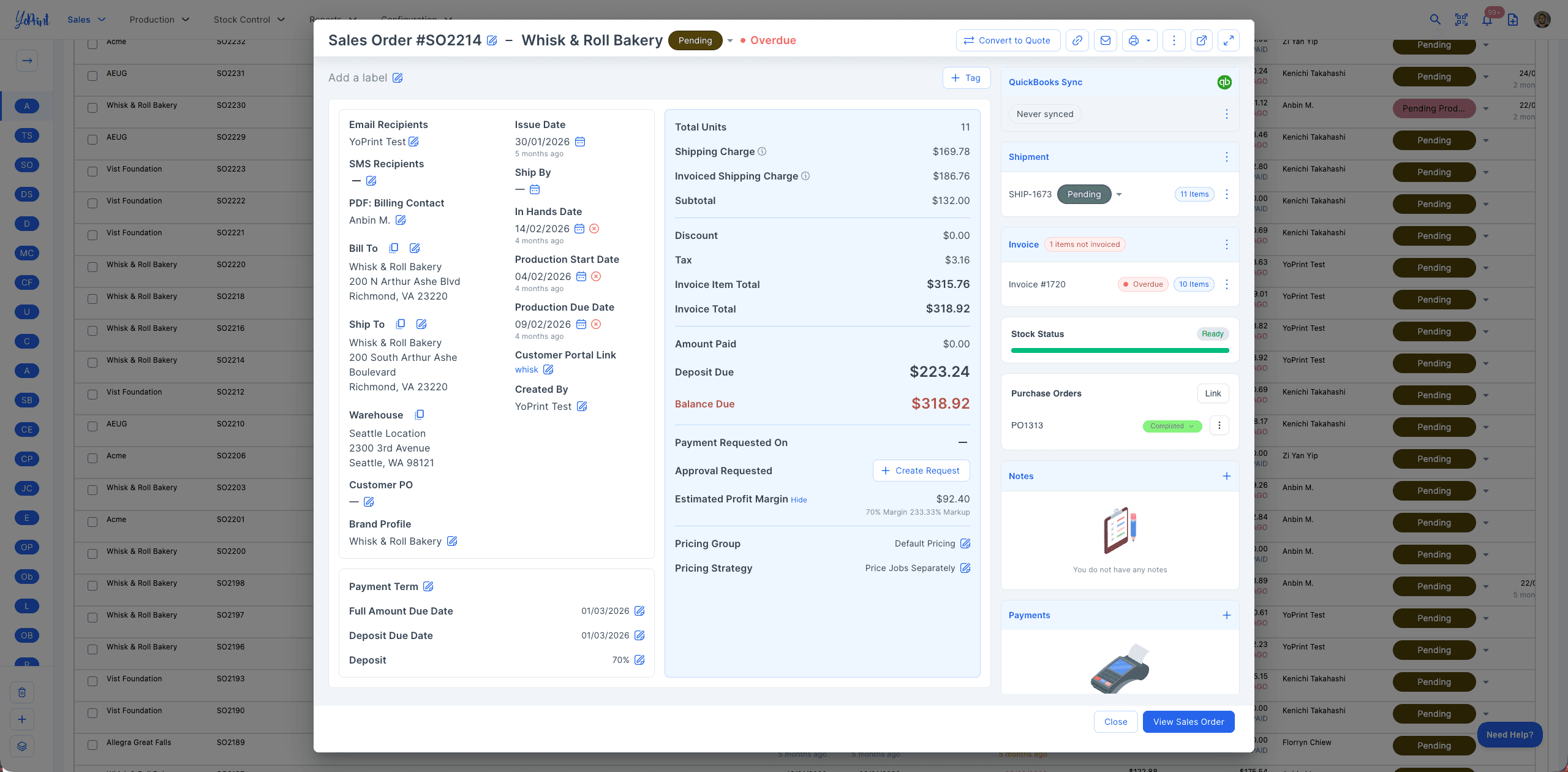1568x772 pixels.
Task: Select the SO2214 row checkbox
Action: (x=92, y=363)
